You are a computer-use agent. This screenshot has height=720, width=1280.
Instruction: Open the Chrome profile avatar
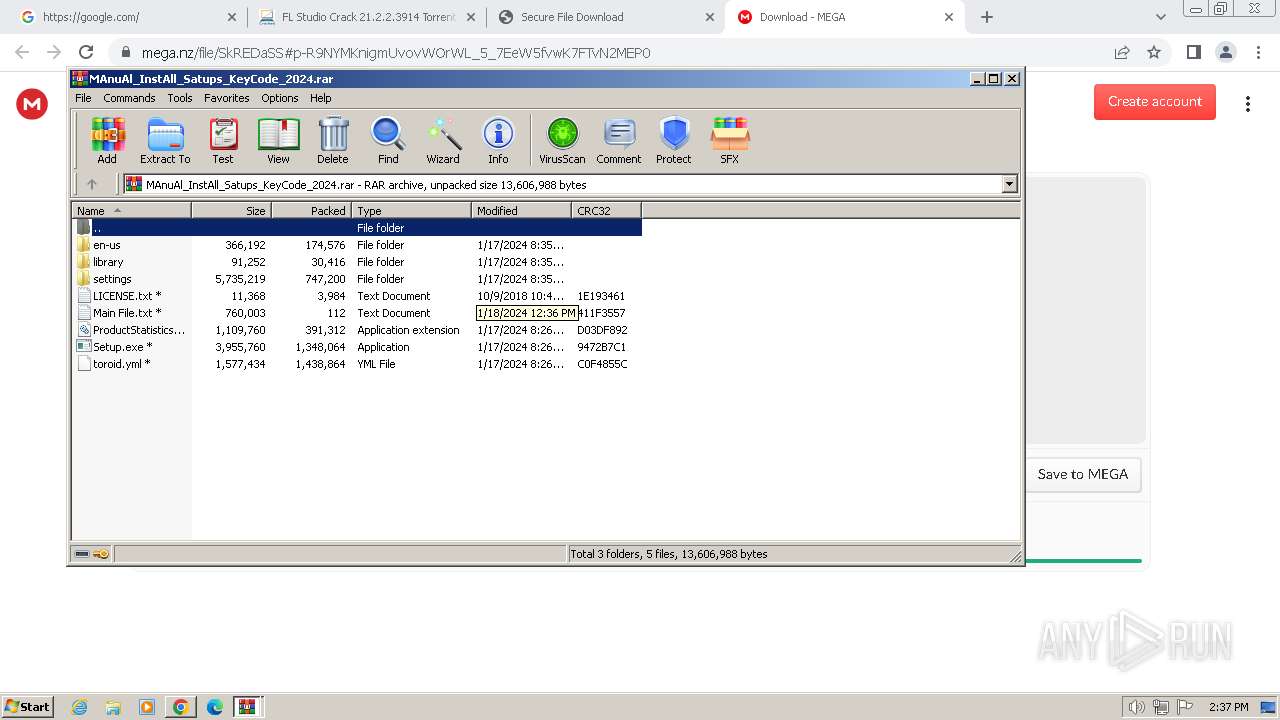(1226, 52)
